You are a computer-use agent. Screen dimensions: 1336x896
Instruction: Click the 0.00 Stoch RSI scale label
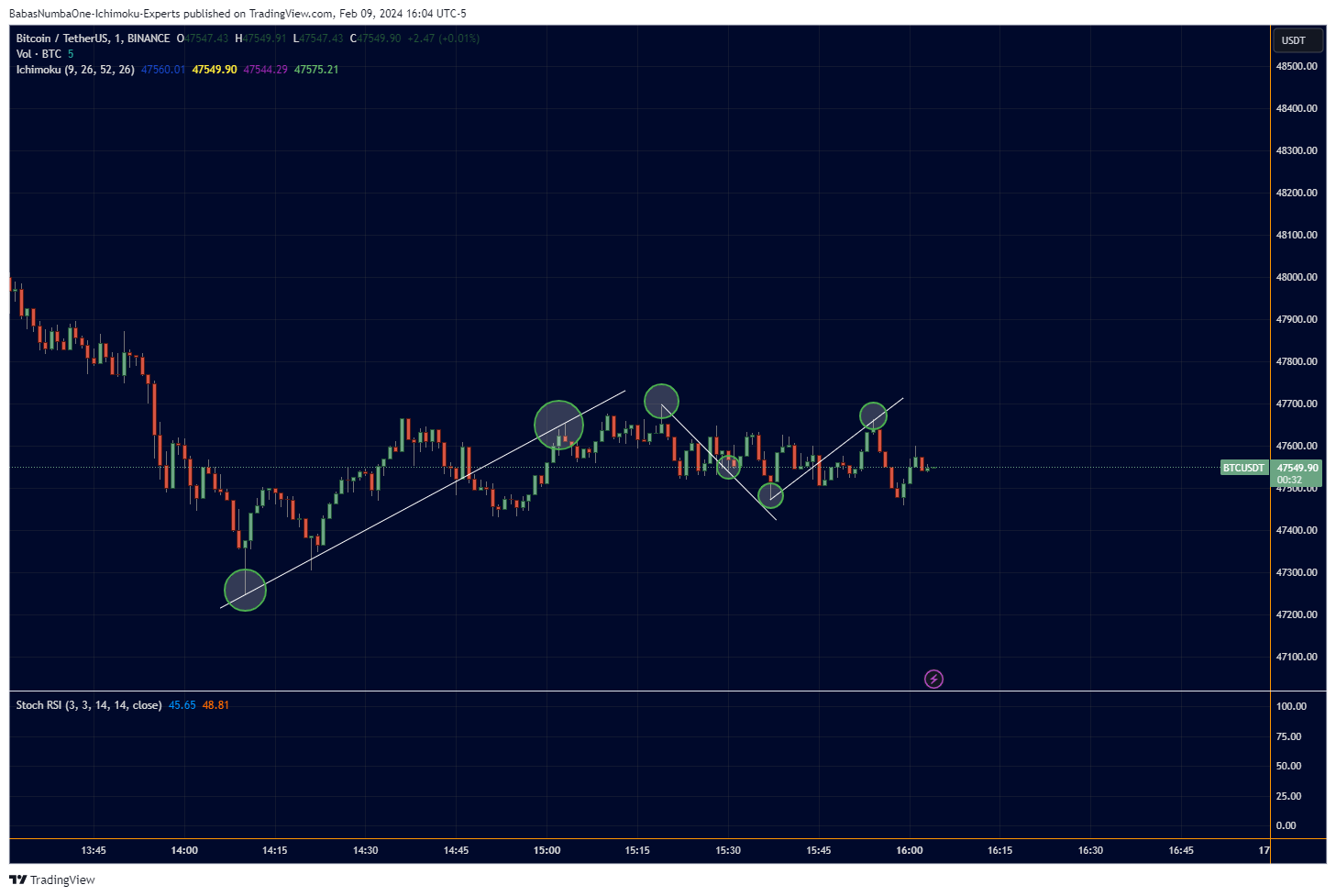pyautogui.click(x=1286, y=825)
